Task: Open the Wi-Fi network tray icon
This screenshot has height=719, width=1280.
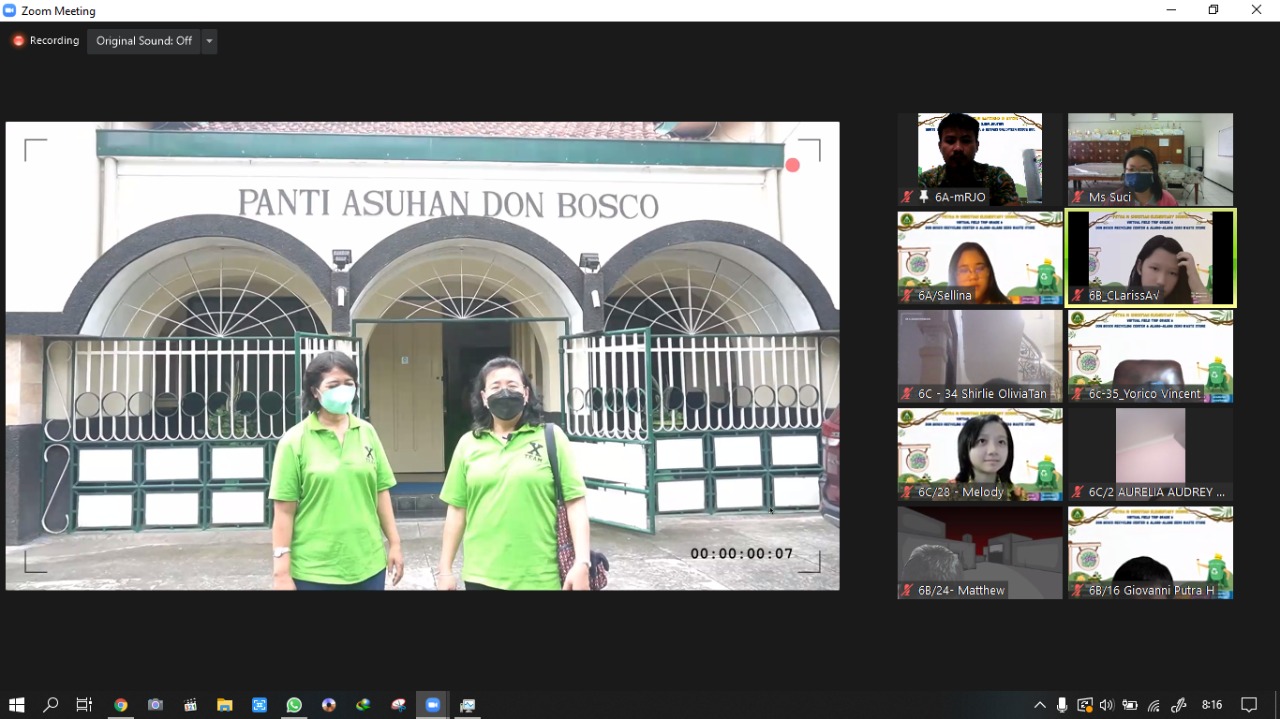Action: point(1154,705)
